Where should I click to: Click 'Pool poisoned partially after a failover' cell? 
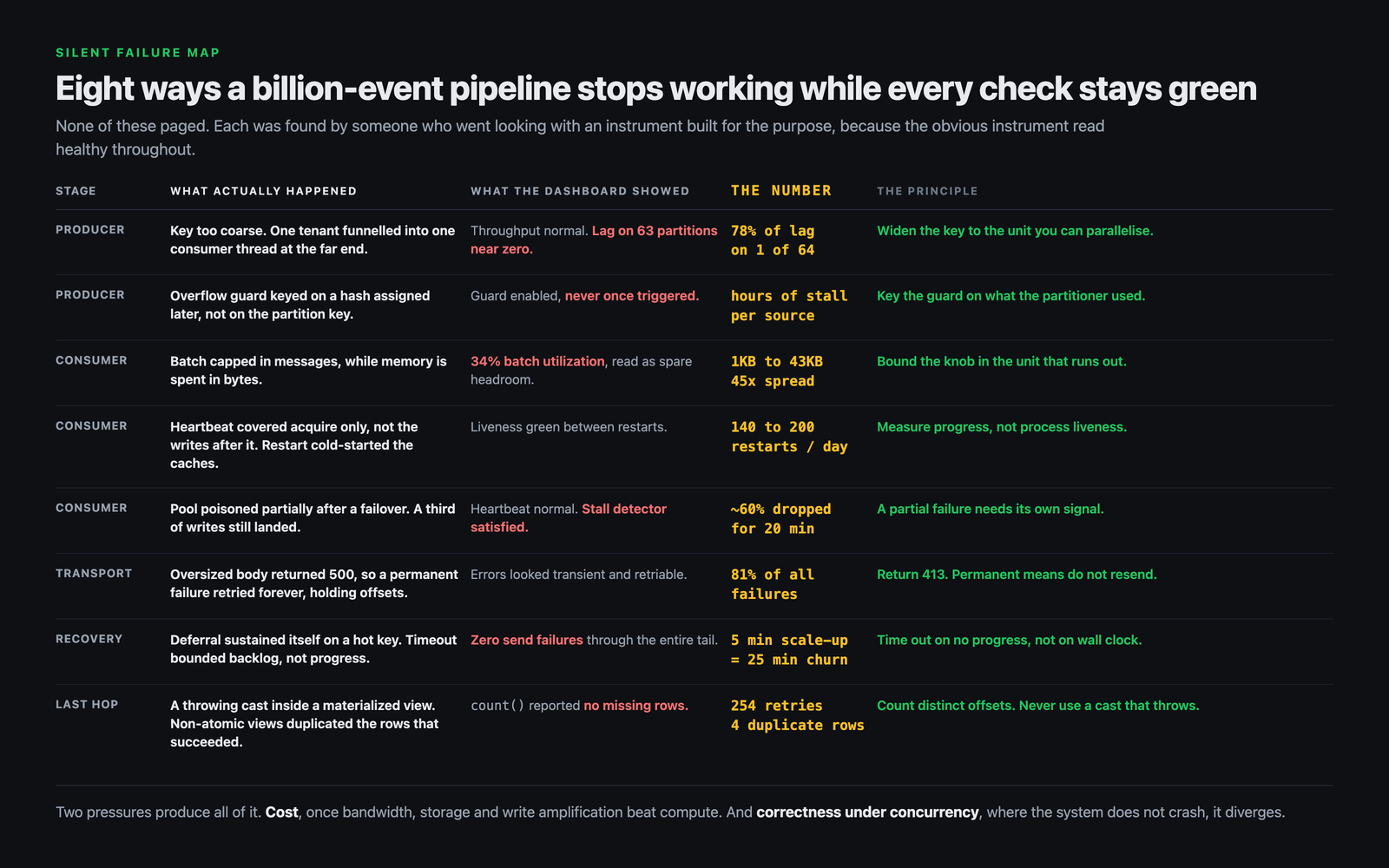(x=313, y=518)
